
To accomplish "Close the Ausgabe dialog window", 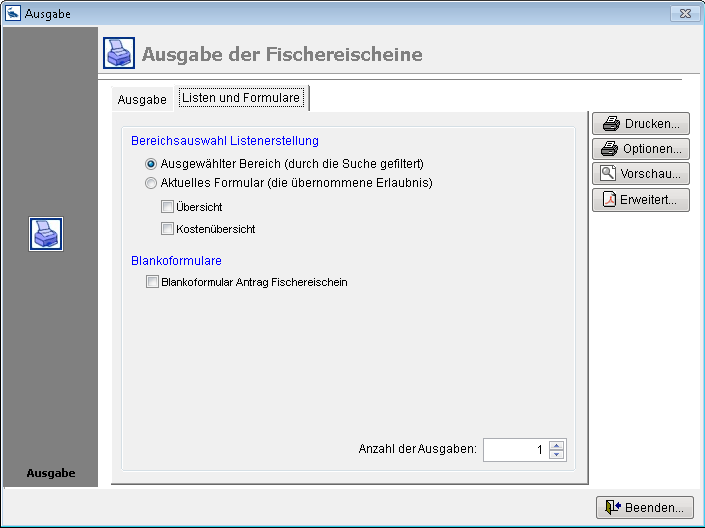I will (683, 13).
